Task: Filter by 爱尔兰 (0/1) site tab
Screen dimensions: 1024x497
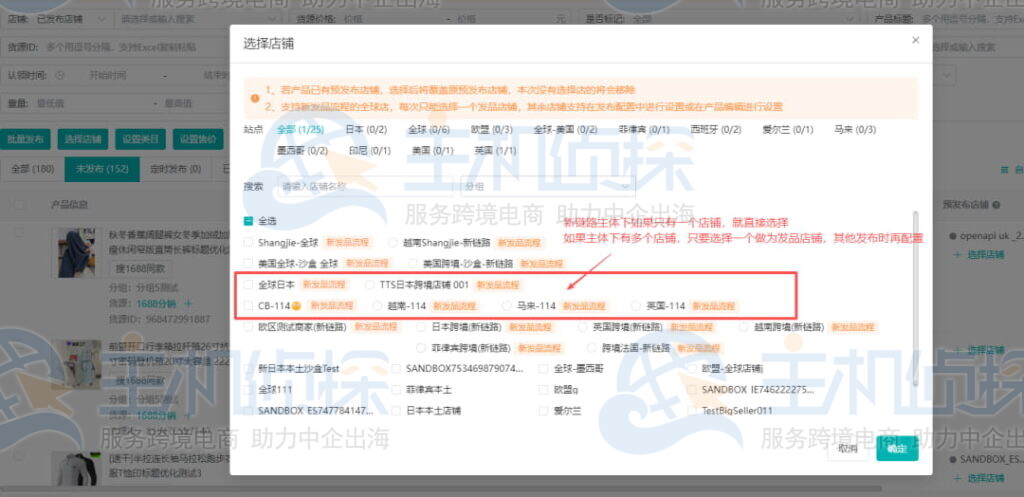Action: pos(788,129)
